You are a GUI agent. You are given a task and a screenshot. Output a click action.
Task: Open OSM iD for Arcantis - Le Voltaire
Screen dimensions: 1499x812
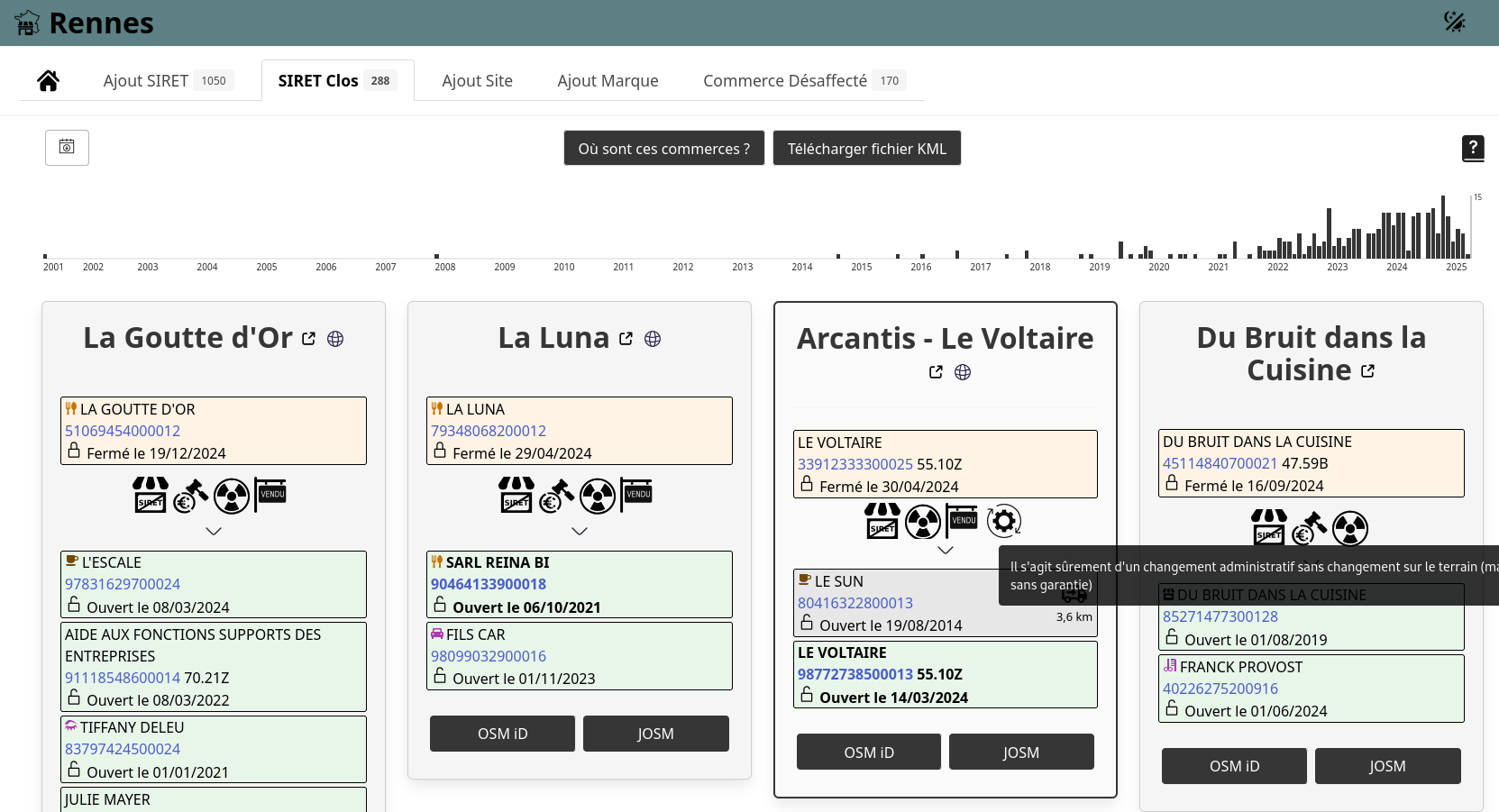click(869, 752)
